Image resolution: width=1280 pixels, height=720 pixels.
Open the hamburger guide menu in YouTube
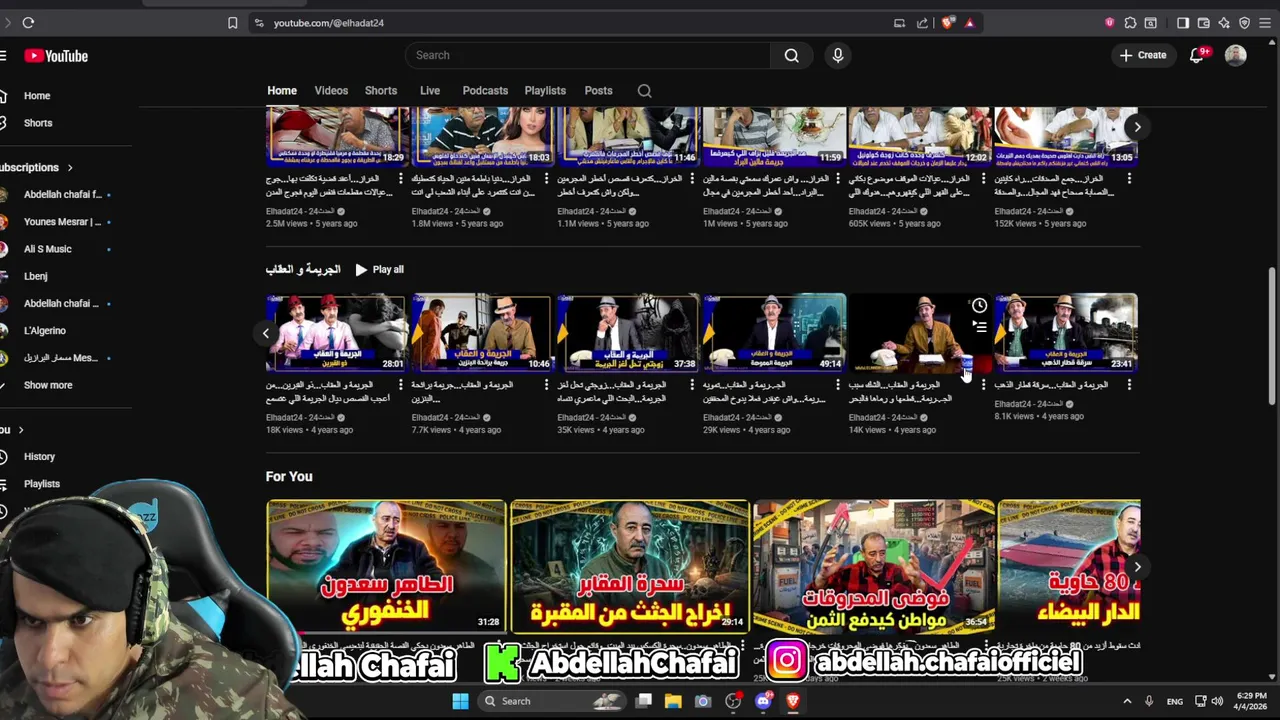tap(3, 56)
